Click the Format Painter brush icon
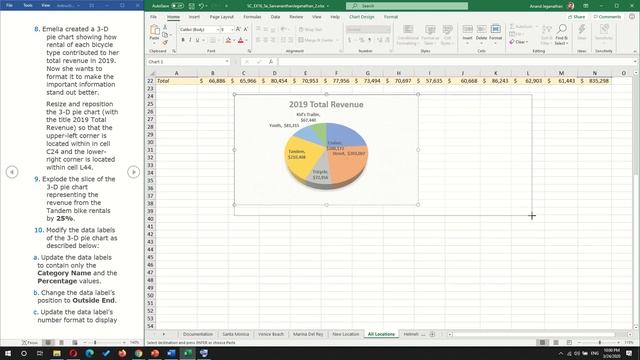The image size is (640, 360). click(165, 42)
